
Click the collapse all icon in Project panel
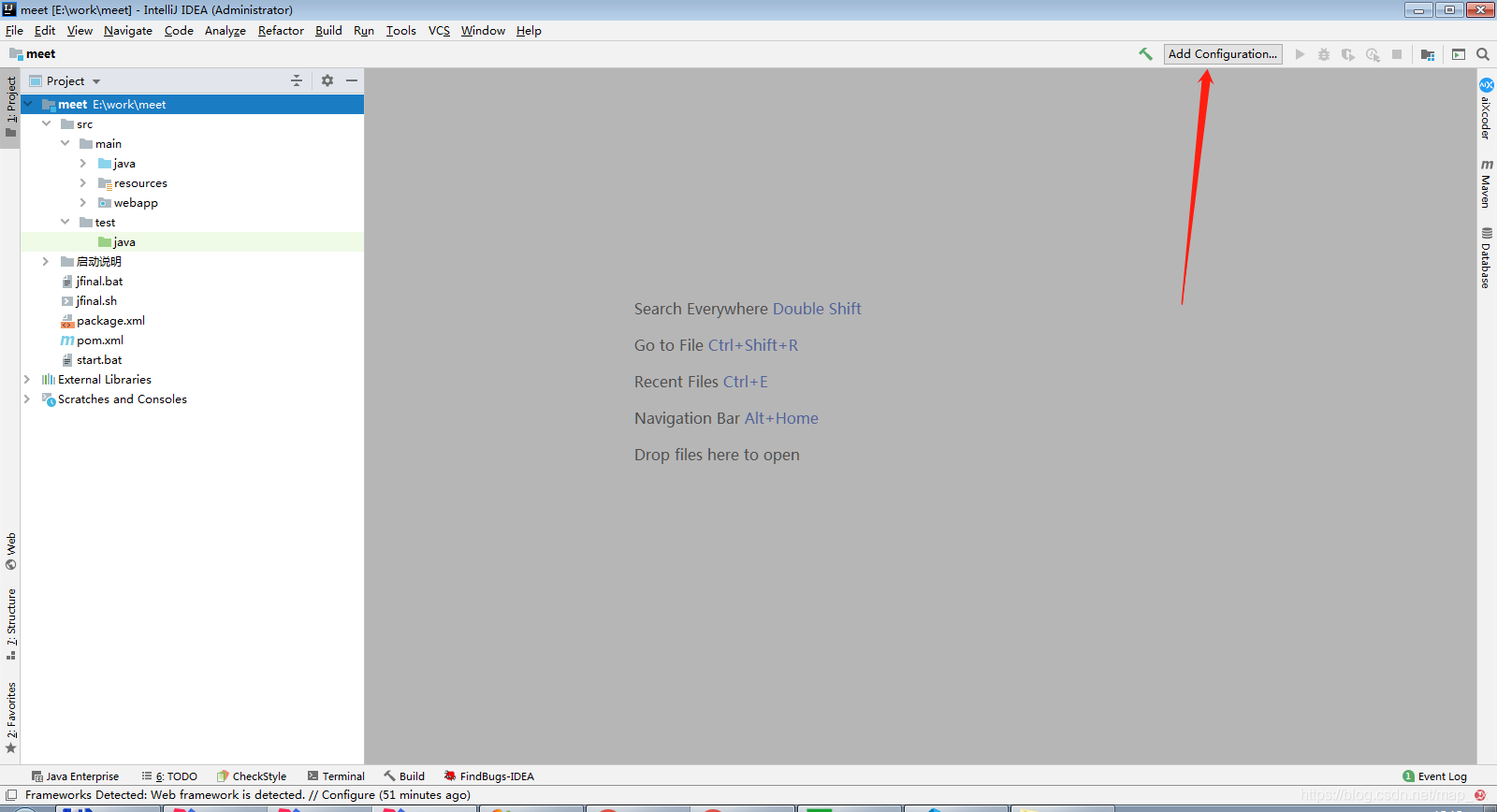click(297, 80)
